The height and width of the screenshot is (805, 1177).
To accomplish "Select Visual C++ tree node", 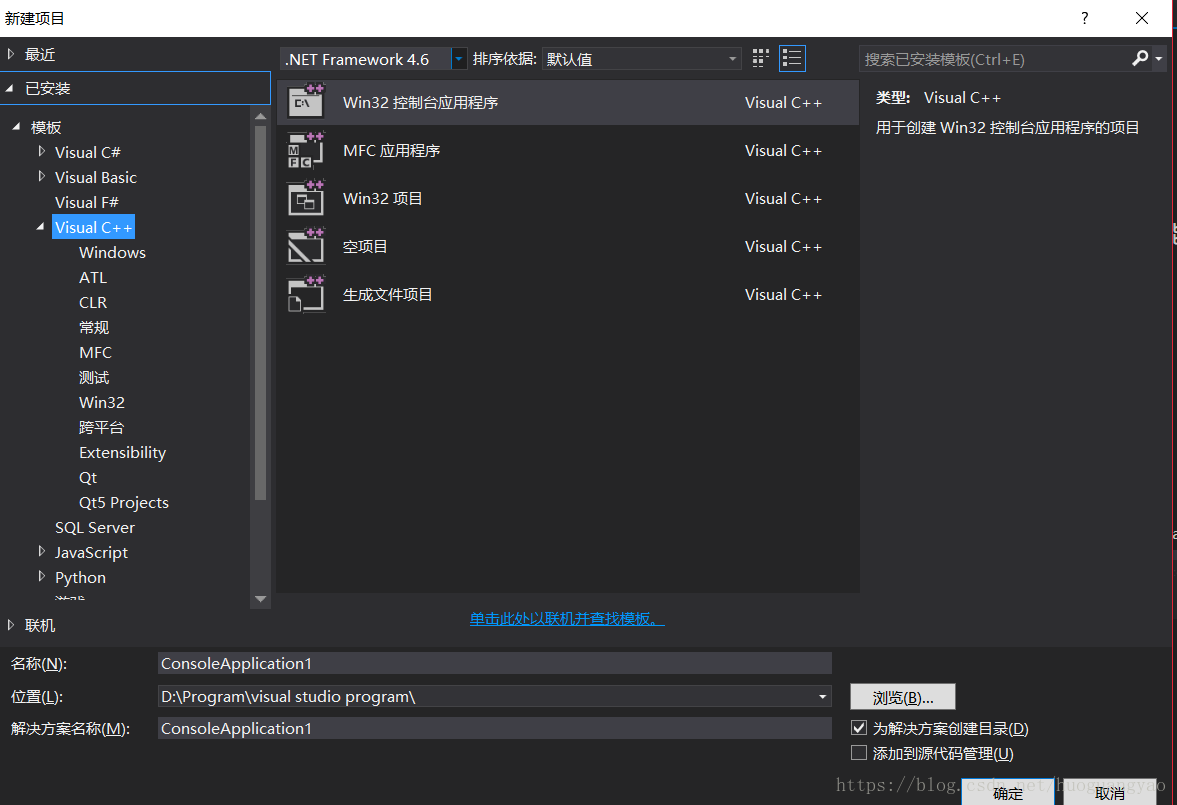I will [93, 228].
